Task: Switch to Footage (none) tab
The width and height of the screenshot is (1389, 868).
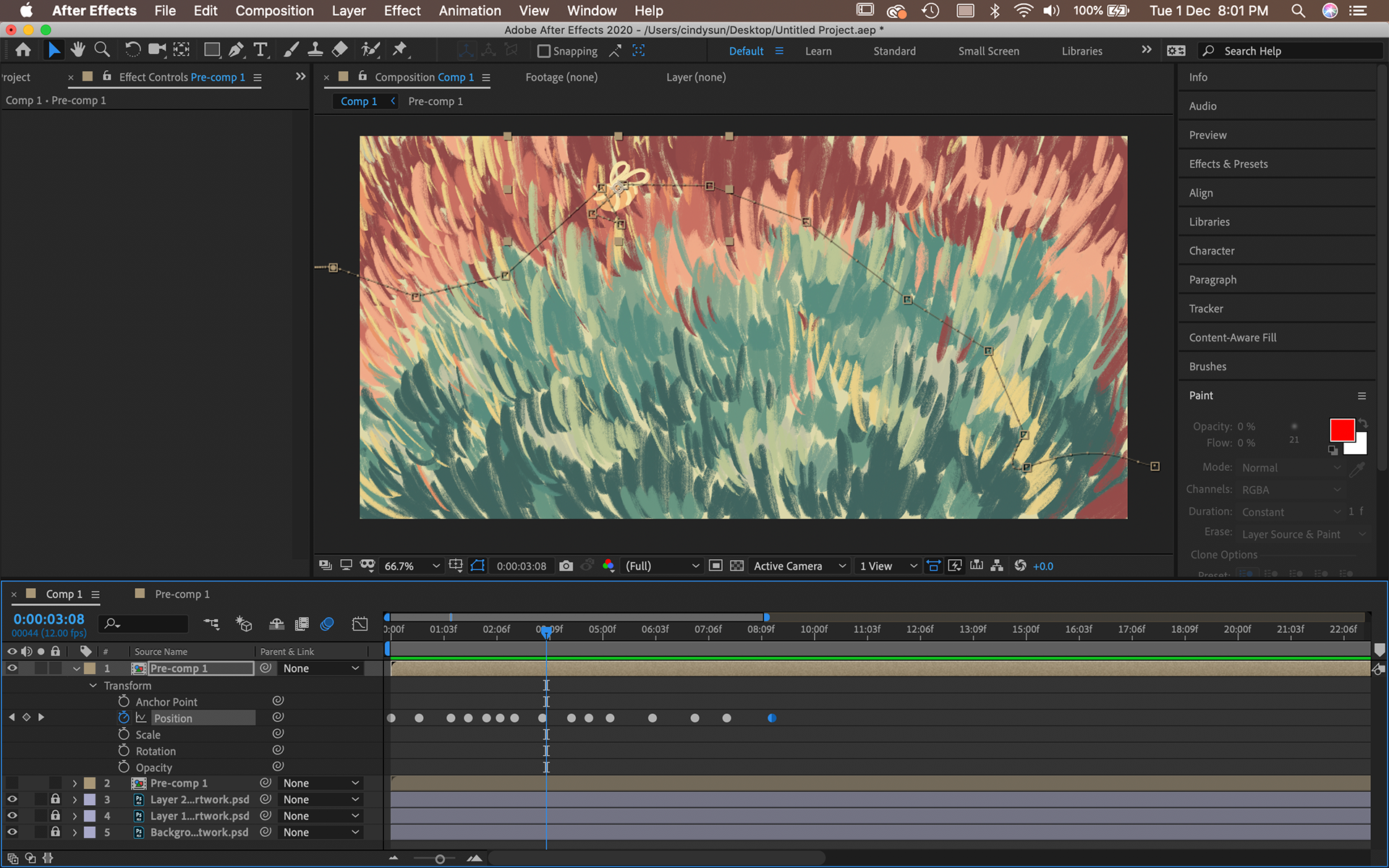Action: [x=561, y=77]
